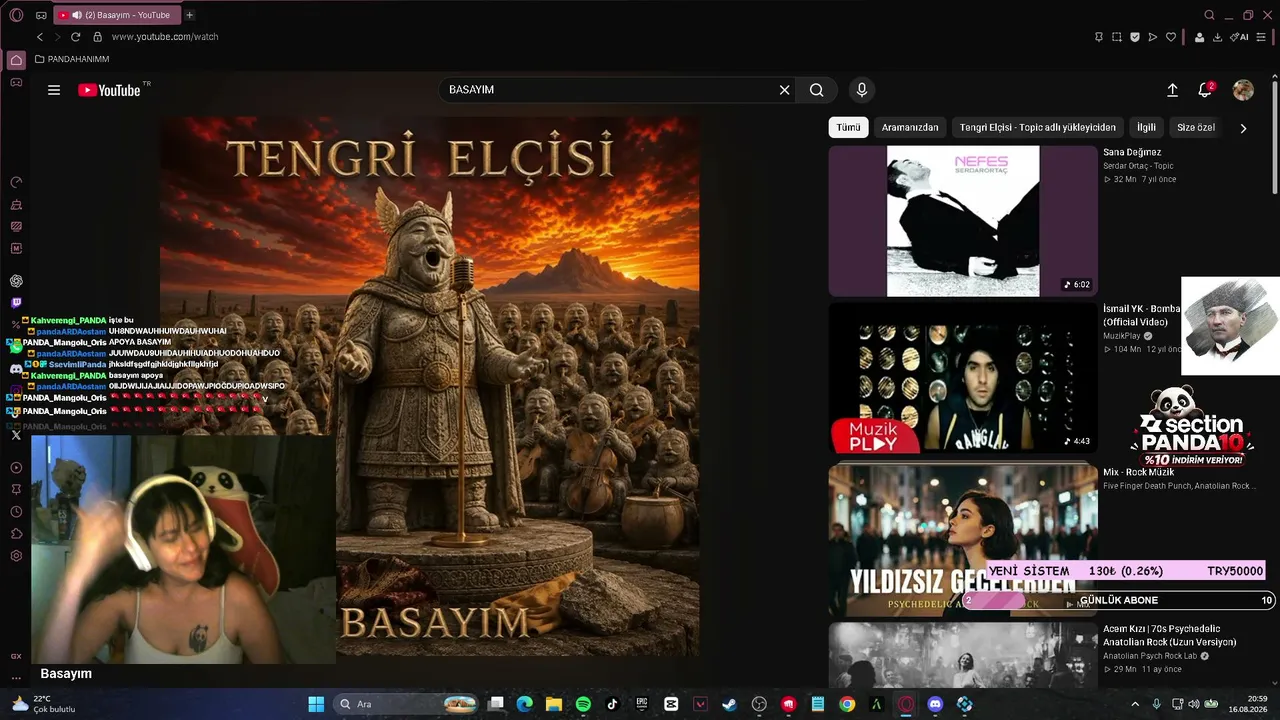Image resolution: width=1280 pixels, height=720 pixels.
Task: Clear the BASAYIM search text
Action: tap(784, 90)
